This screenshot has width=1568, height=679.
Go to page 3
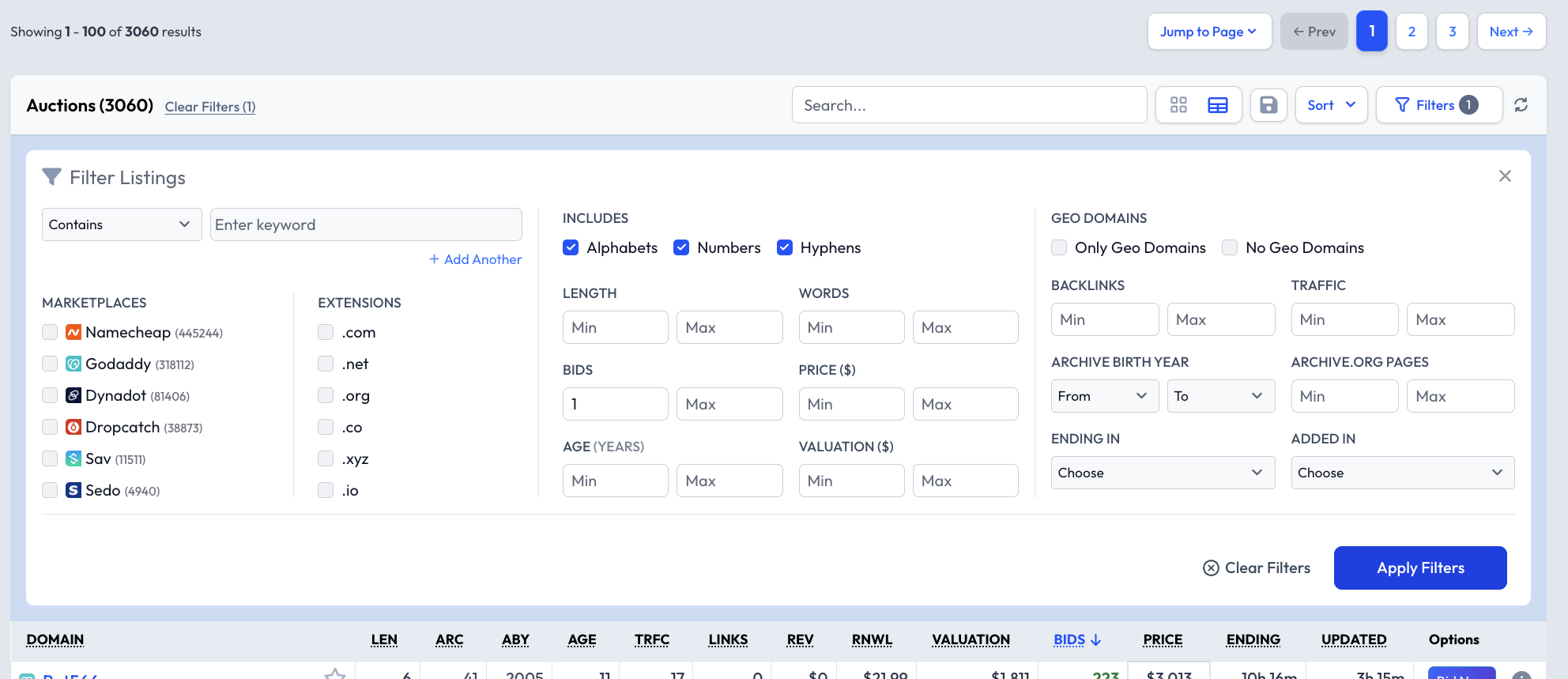click(x=1452, y=32)
